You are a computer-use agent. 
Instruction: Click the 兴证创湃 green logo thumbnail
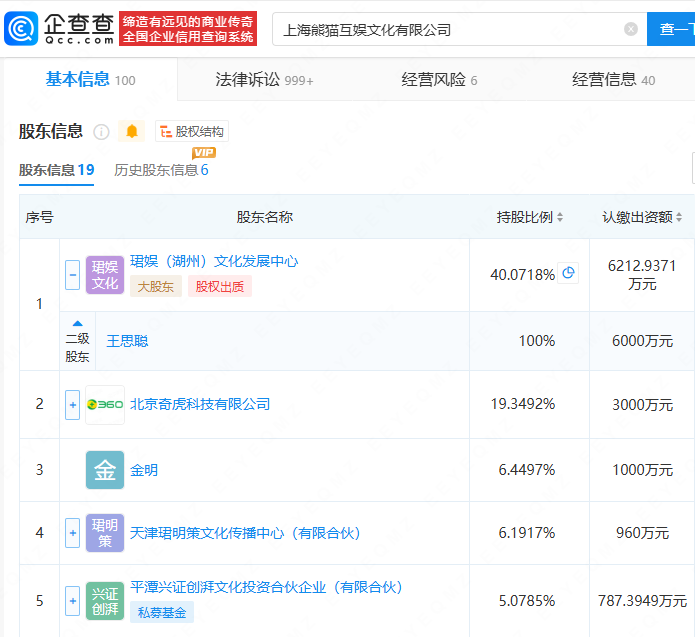pos(105,601)
